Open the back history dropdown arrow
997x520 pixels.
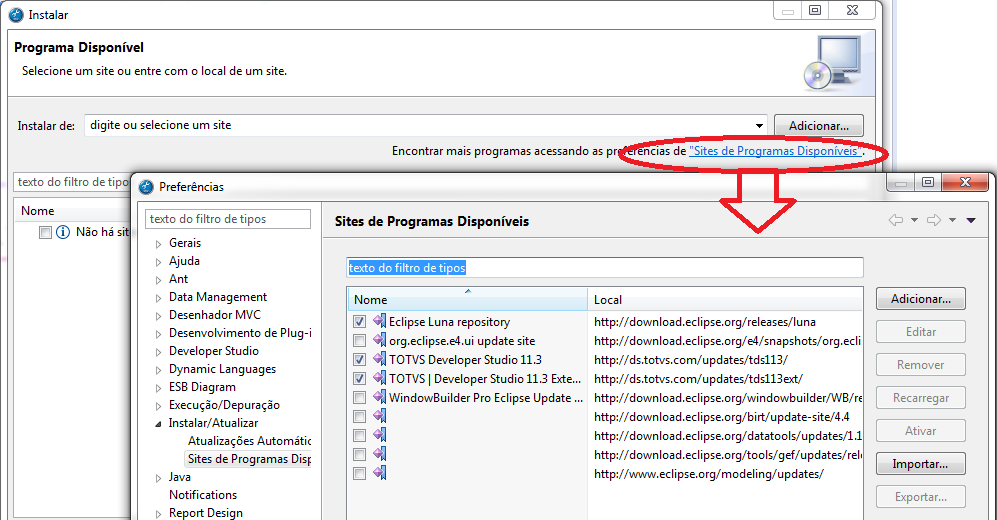coord(914,220)
